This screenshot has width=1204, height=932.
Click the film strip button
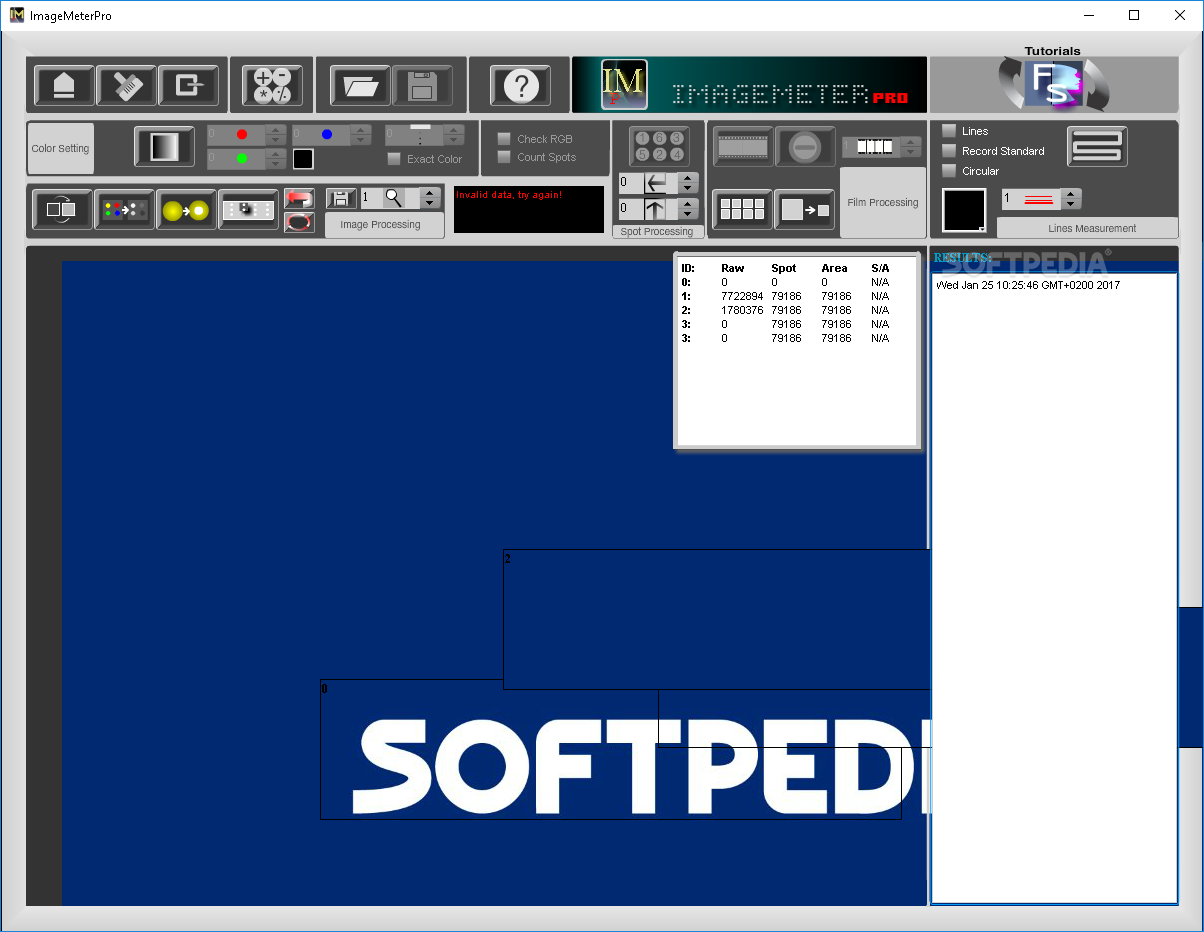click(x=742, y=146)
